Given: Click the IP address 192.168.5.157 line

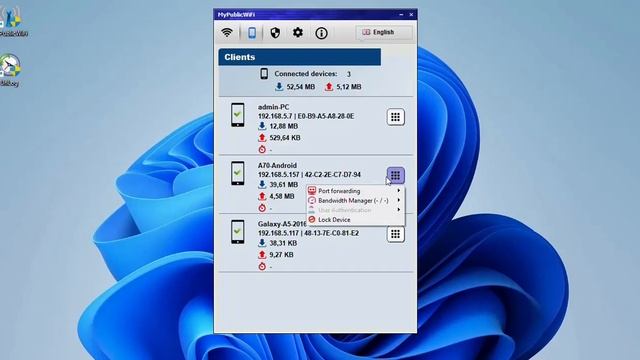Looking at the screenshot, I should tap(309, 175).
